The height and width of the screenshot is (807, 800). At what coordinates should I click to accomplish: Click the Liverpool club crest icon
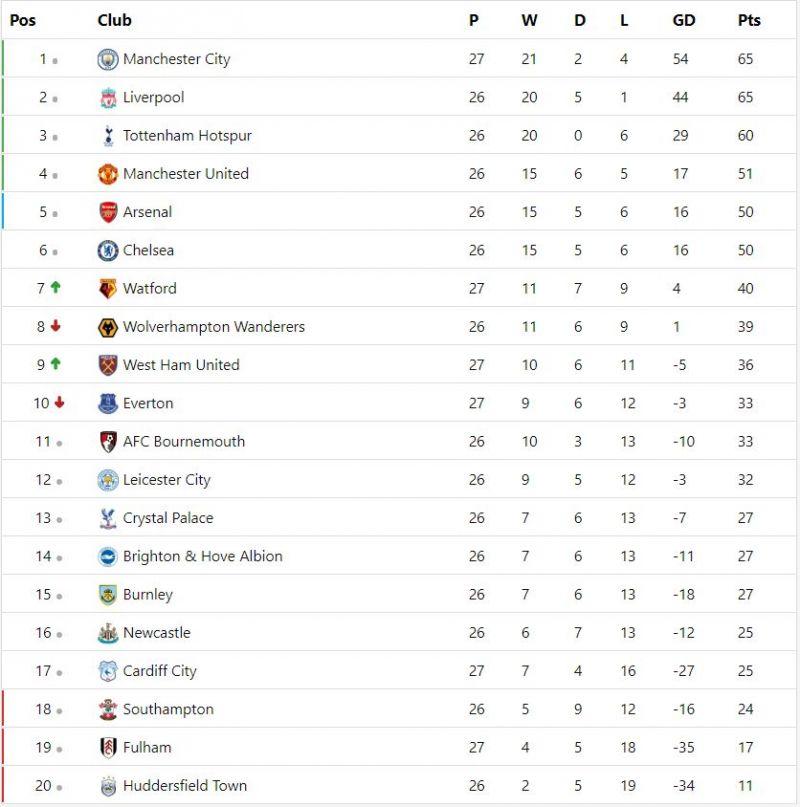pos(108,98)
